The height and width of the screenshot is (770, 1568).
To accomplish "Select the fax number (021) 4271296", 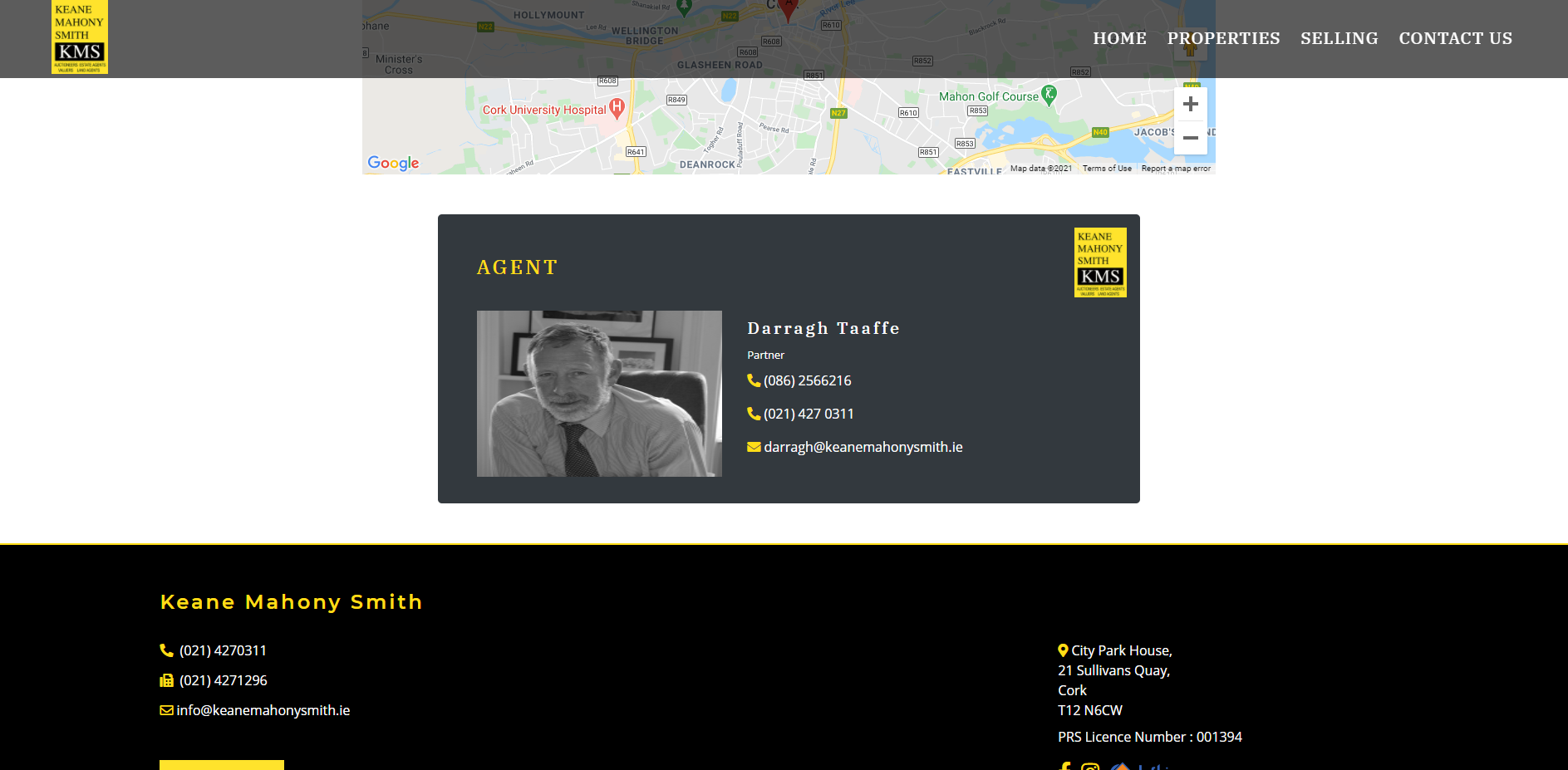I will click(224, 680).
